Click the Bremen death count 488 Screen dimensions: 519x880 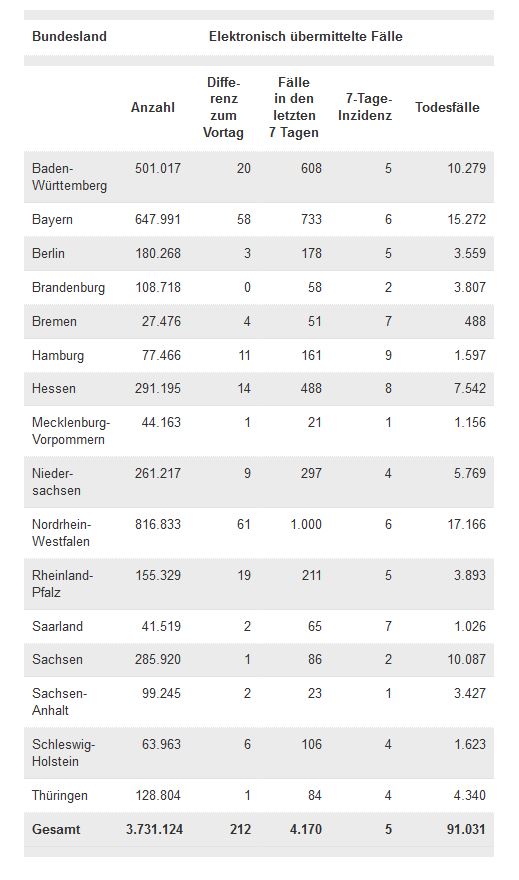point(475,322)
